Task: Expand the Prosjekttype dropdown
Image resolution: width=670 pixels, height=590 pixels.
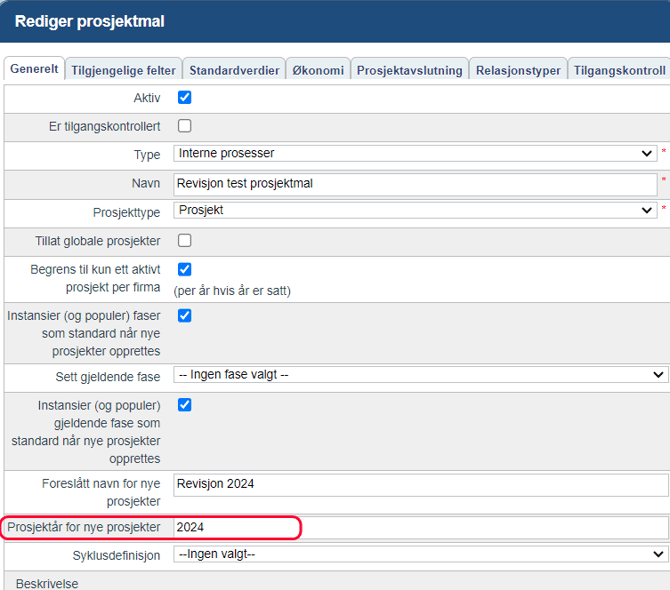Action: 414,211
